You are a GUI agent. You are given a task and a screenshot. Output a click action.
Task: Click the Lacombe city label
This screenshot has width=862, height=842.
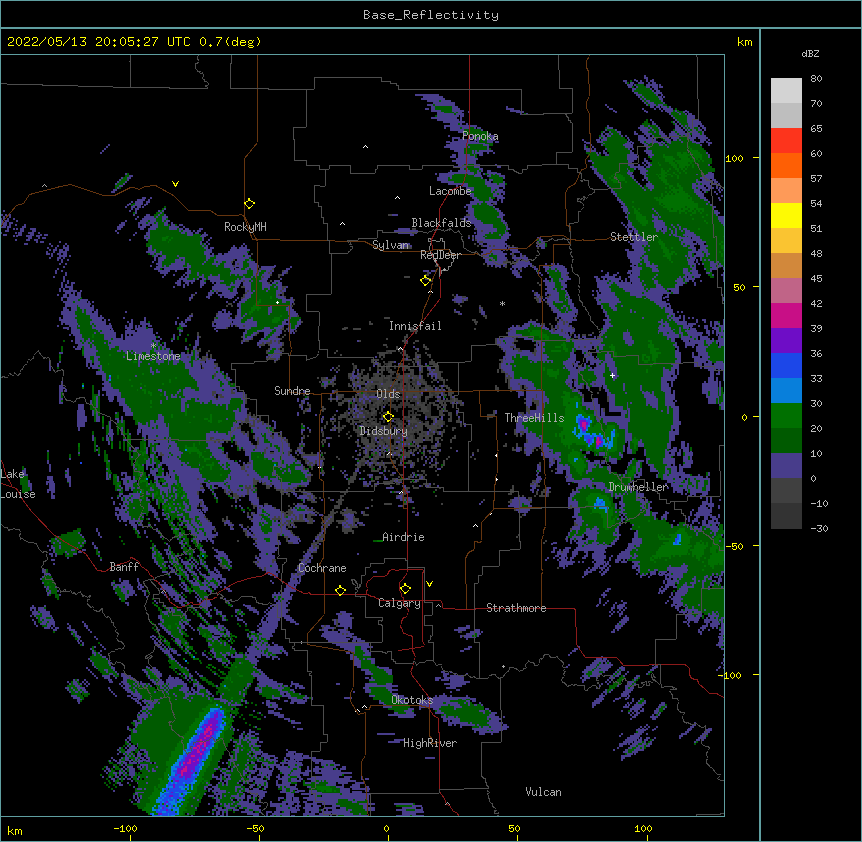coord(450,191)
